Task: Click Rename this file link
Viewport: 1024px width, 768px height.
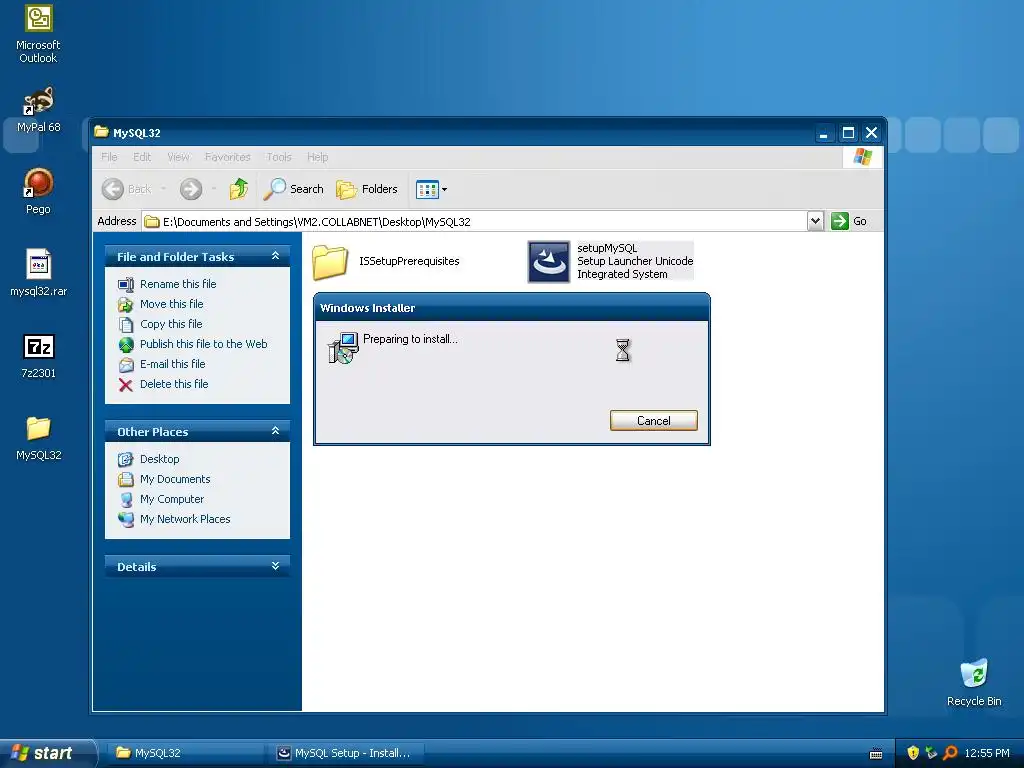Action: [x=178, y=284]
